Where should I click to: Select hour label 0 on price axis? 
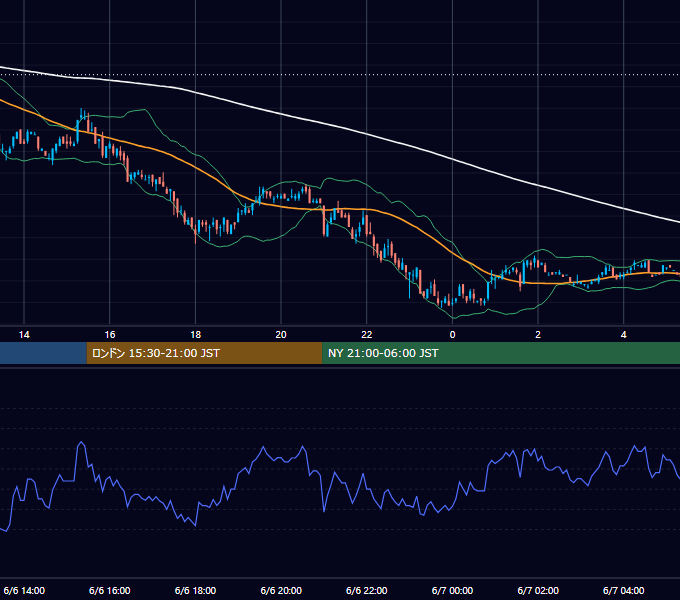pos(452,335)
